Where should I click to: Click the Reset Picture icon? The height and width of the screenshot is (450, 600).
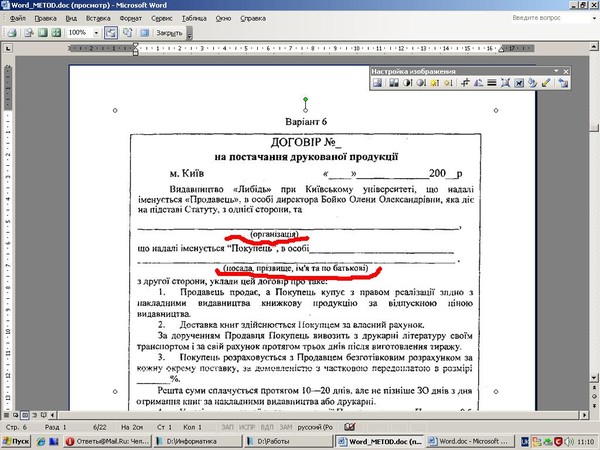pos(563,83)
